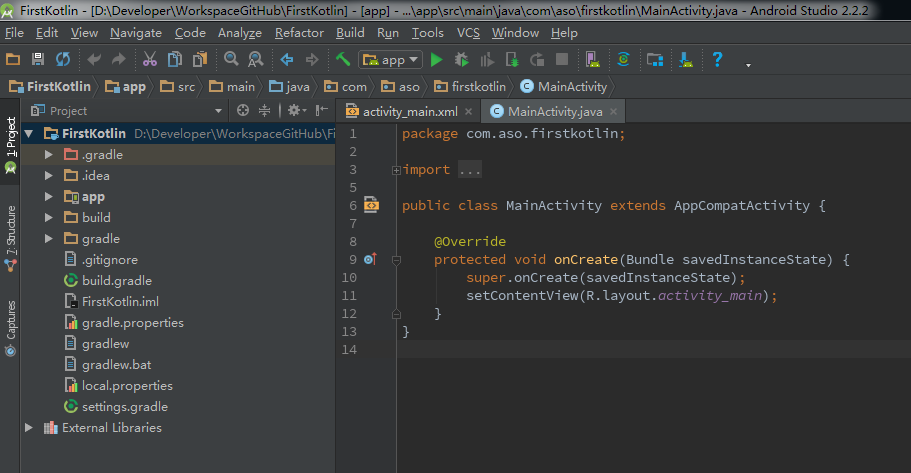The image size is (911, 473).
Task: Open the Build menu
Action: point(350,33)
